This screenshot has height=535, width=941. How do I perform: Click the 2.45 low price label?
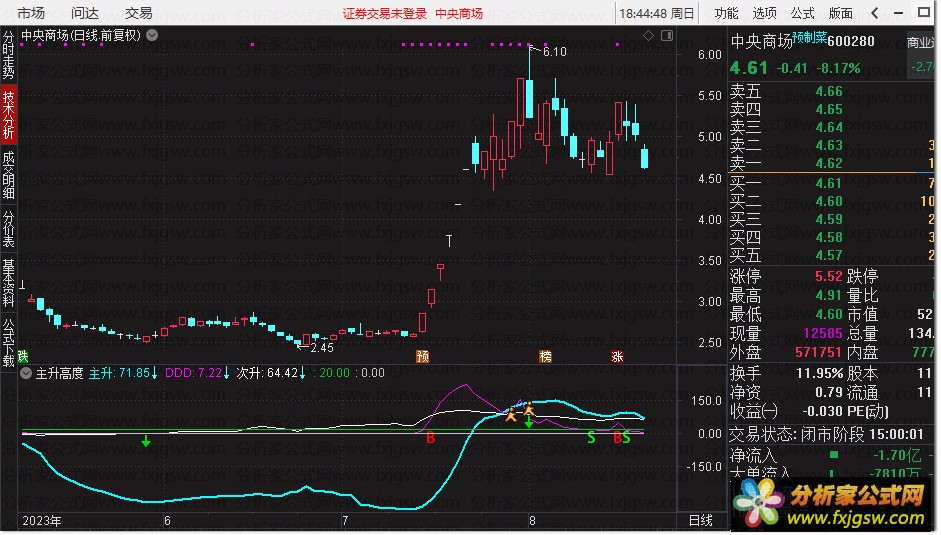[322, 348]
